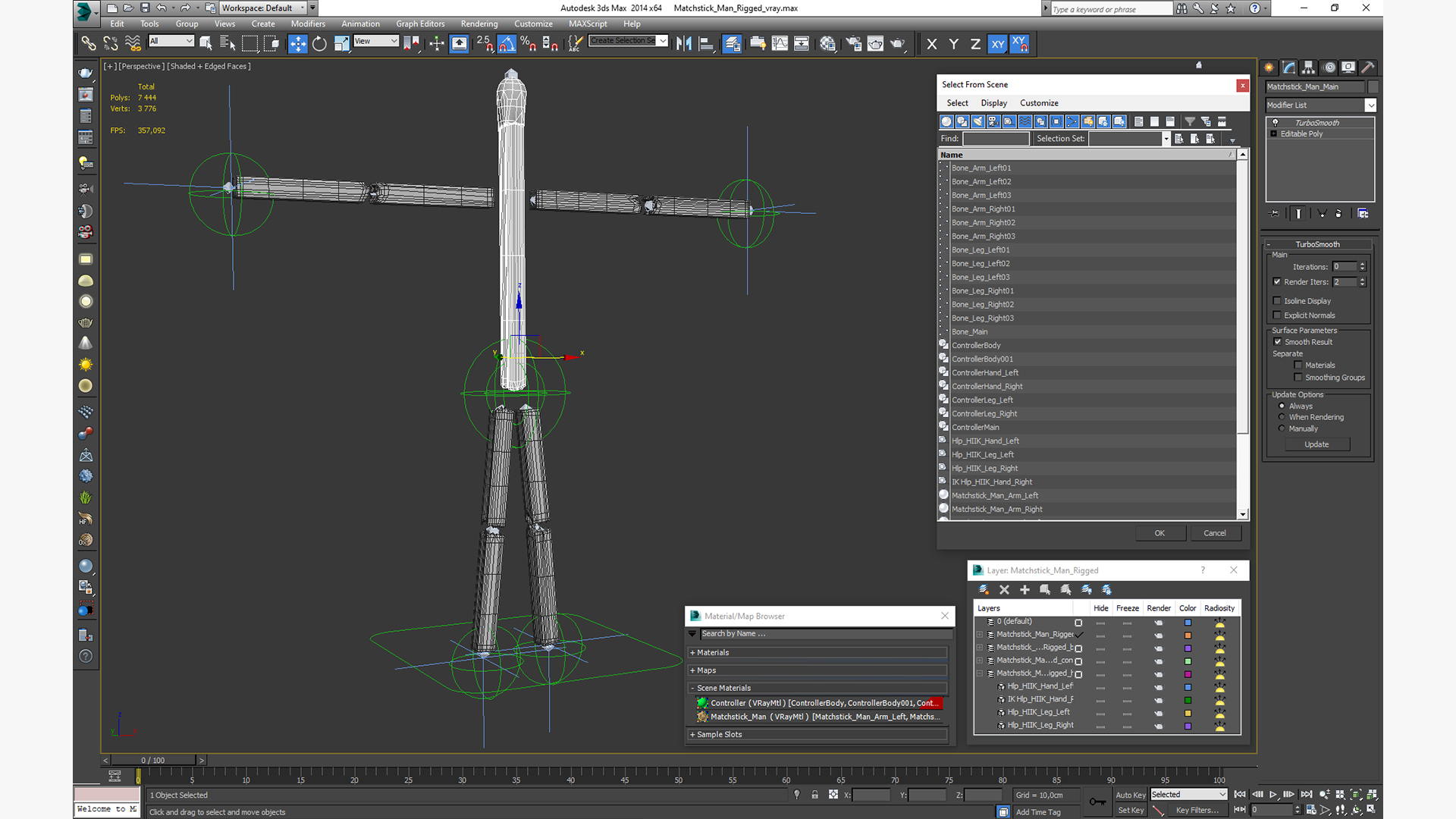Click color swatch of 0 (default) layer
Screen dimensions: 1456x819
[x=1188, y=623]
